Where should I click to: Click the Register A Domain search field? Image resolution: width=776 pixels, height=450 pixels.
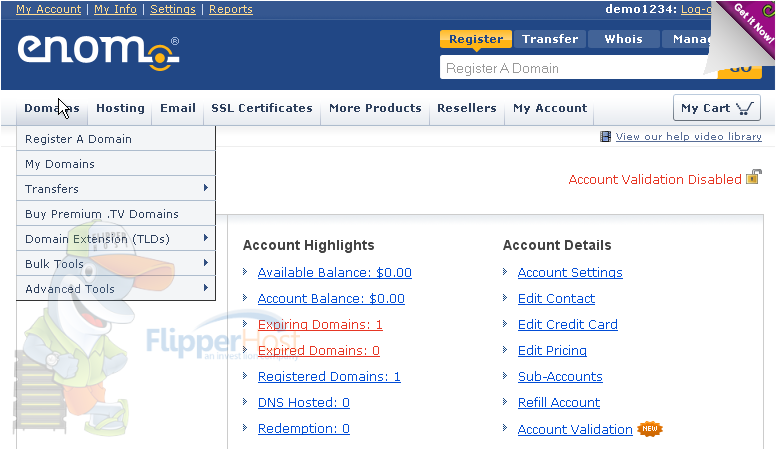pos(578,68)
